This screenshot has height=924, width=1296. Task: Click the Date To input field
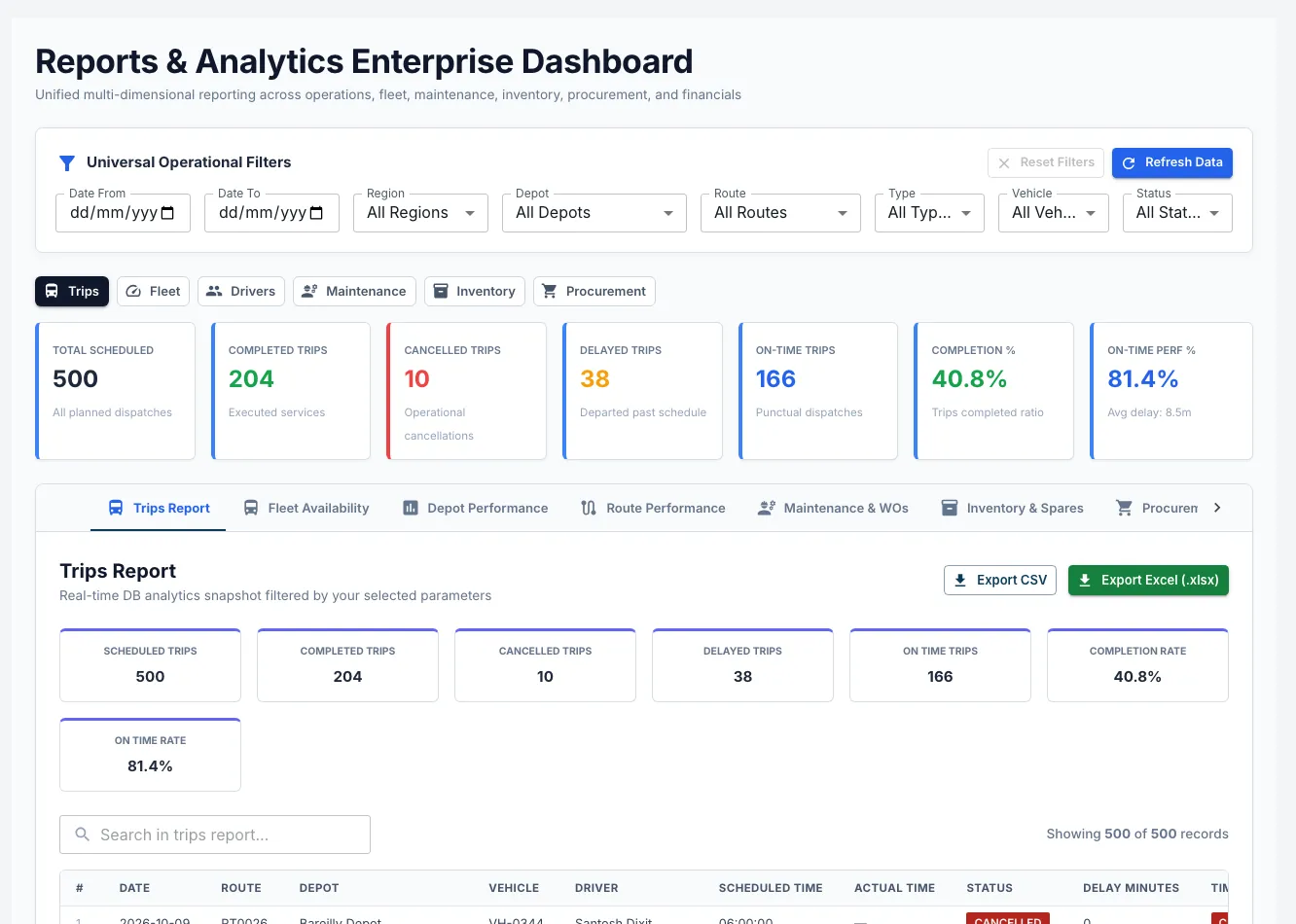271,213
